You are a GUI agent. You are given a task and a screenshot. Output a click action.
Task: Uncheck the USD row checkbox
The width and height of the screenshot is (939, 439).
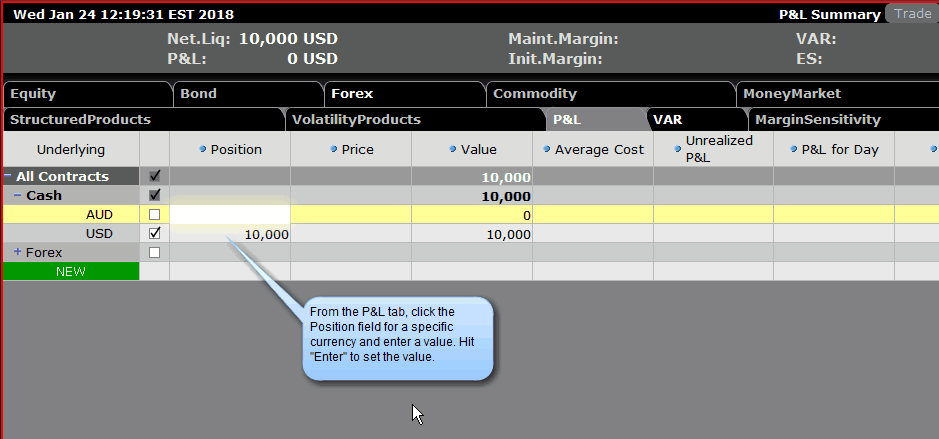point(154,234)
